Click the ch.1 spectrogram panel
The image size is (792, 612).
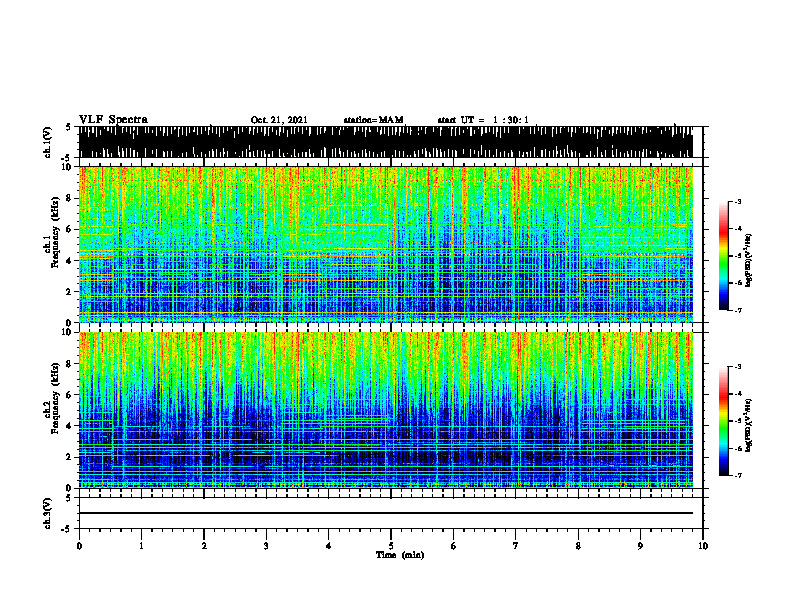385,244
